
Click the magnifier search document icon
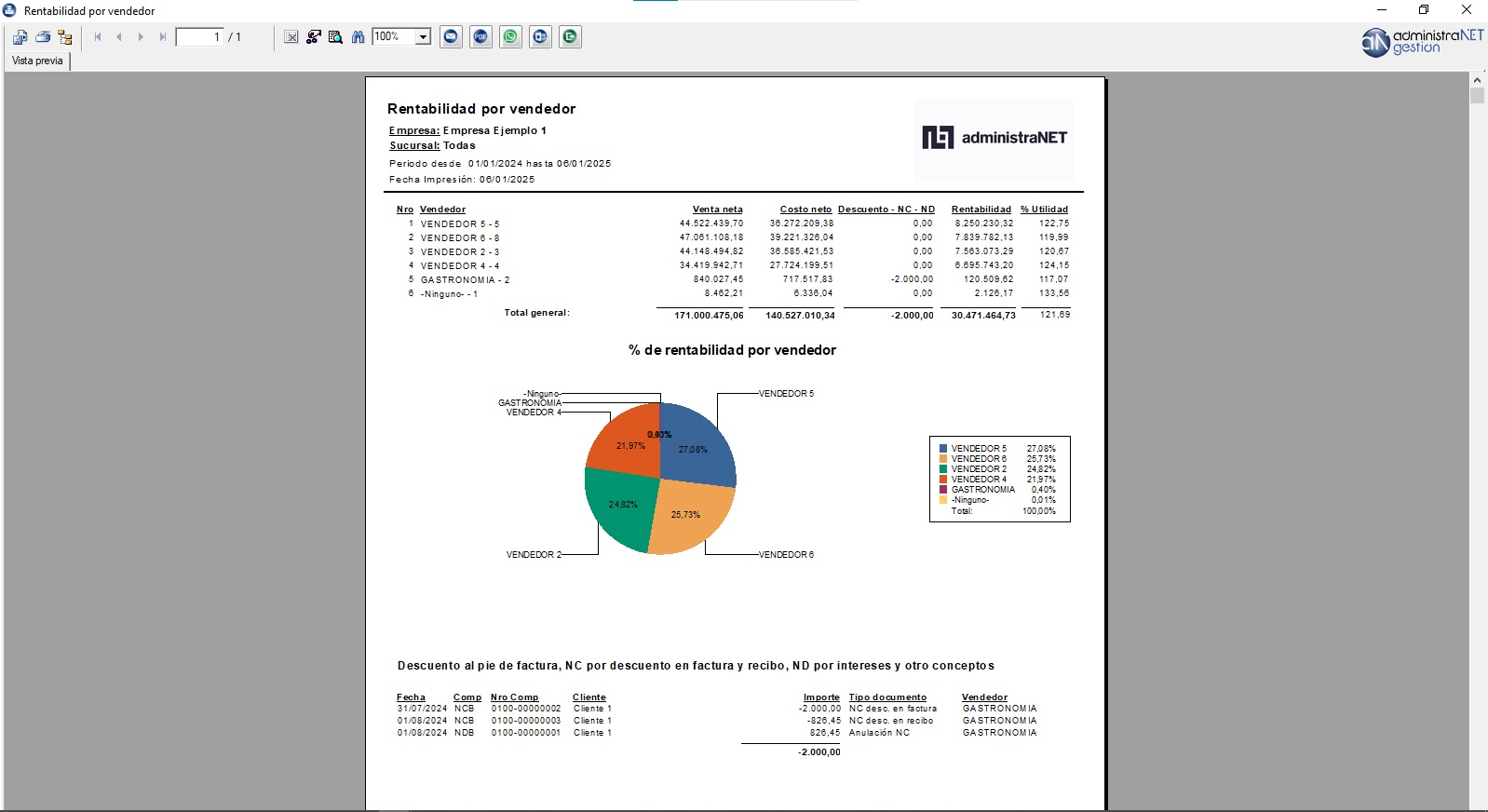pos(336,37)
